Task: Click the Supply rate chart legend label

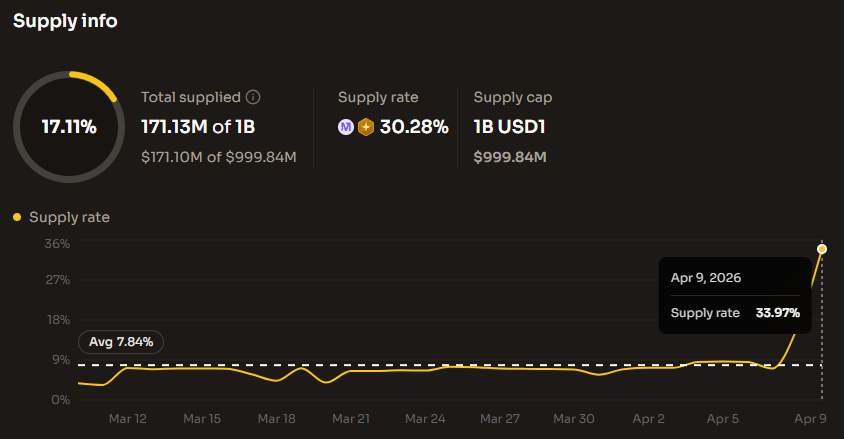Action: (69, 217)
